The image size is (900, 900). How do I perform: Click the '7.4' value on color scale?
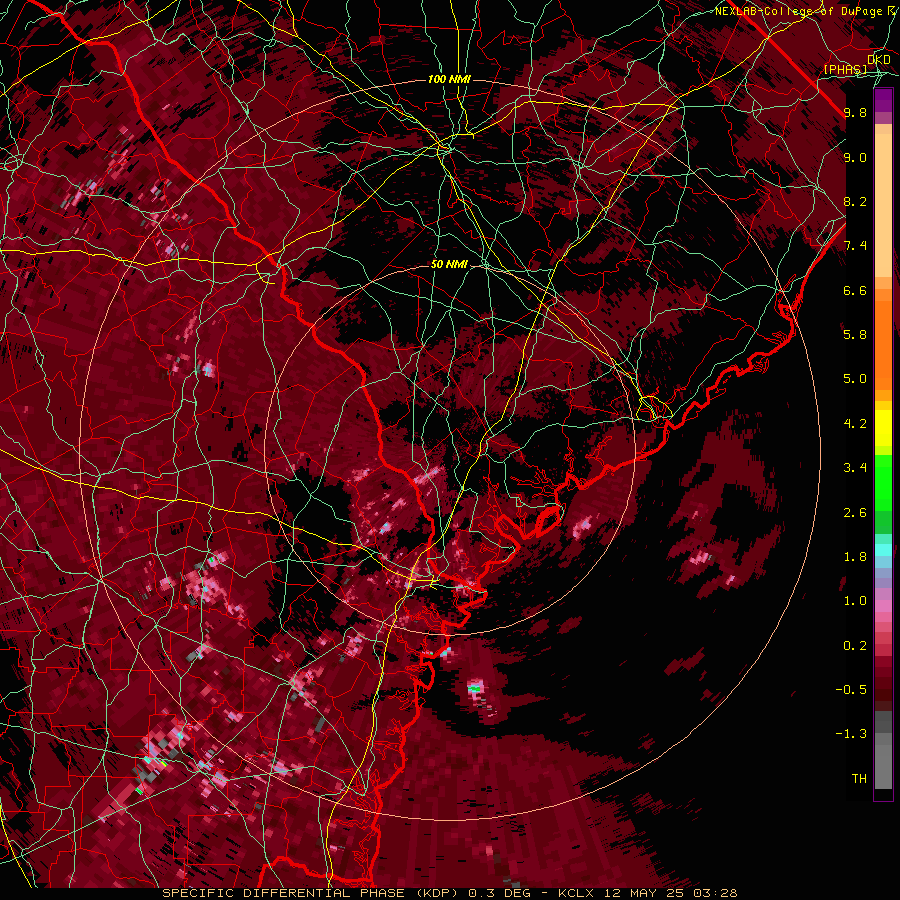[x=855, y=246]
